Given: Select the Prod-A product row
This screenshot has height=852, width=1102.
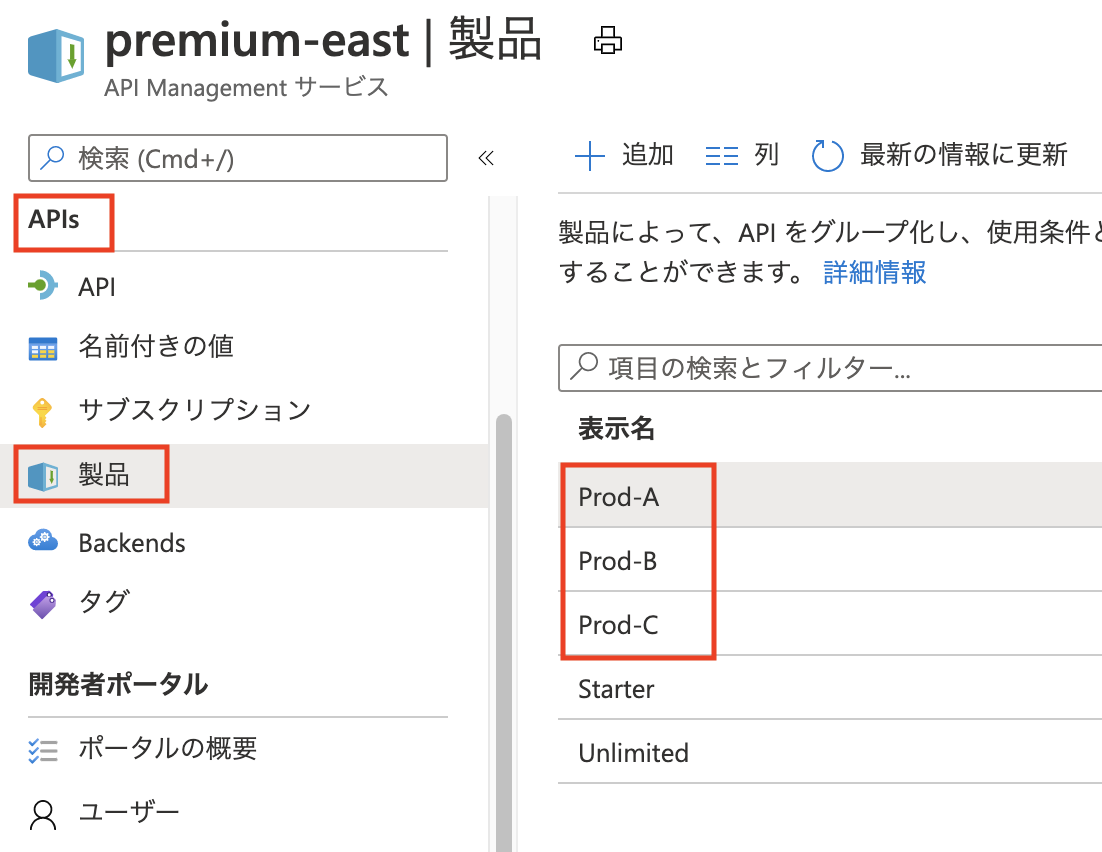Looking at the screenshot, I should click(830, 496).
